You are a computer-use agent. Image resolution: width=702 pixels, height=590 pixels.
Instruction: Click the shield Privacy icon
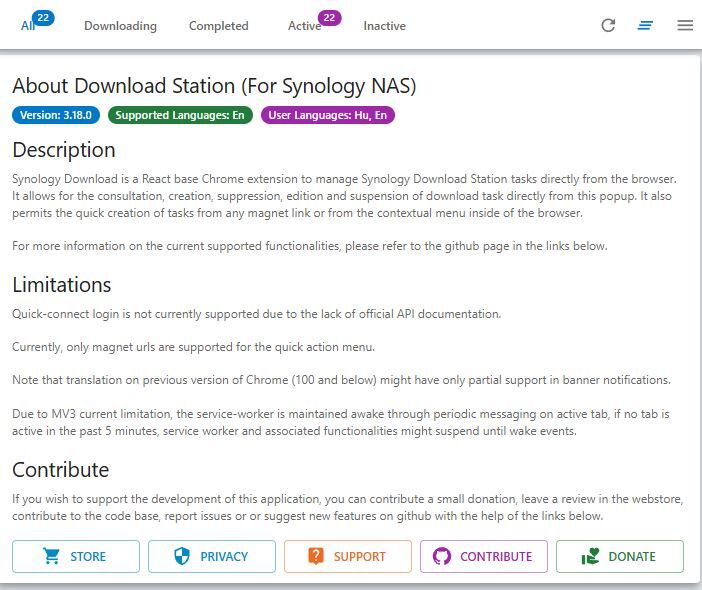182,556
